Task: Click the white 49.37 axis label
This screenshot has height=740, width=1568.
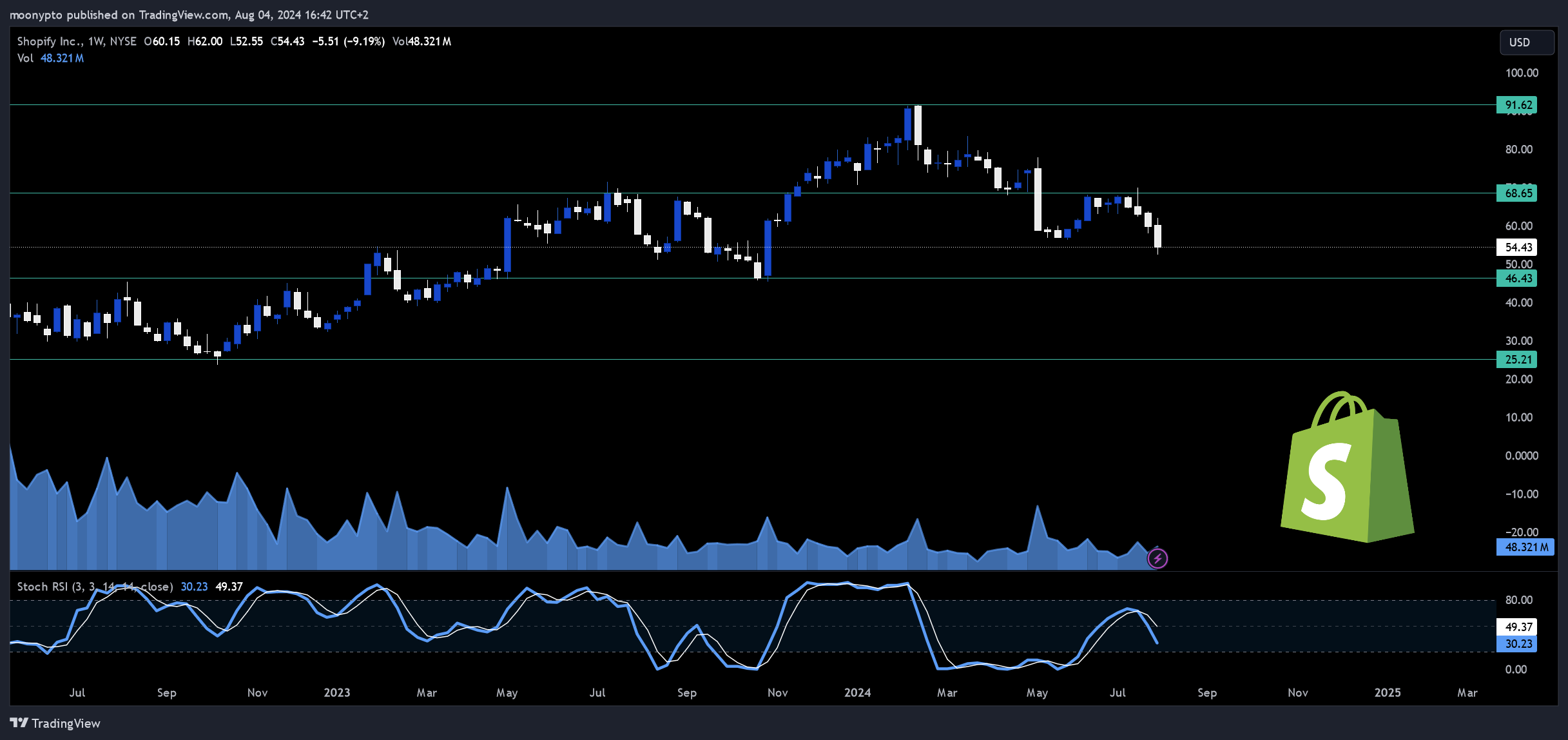Action: pyautogui.click(x=1516, y=627)
